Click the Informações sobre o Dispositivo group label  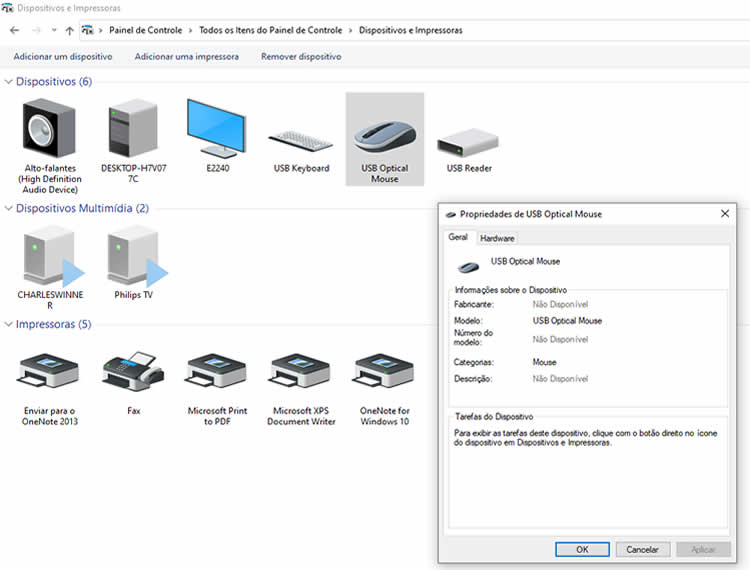coord(510,290)
